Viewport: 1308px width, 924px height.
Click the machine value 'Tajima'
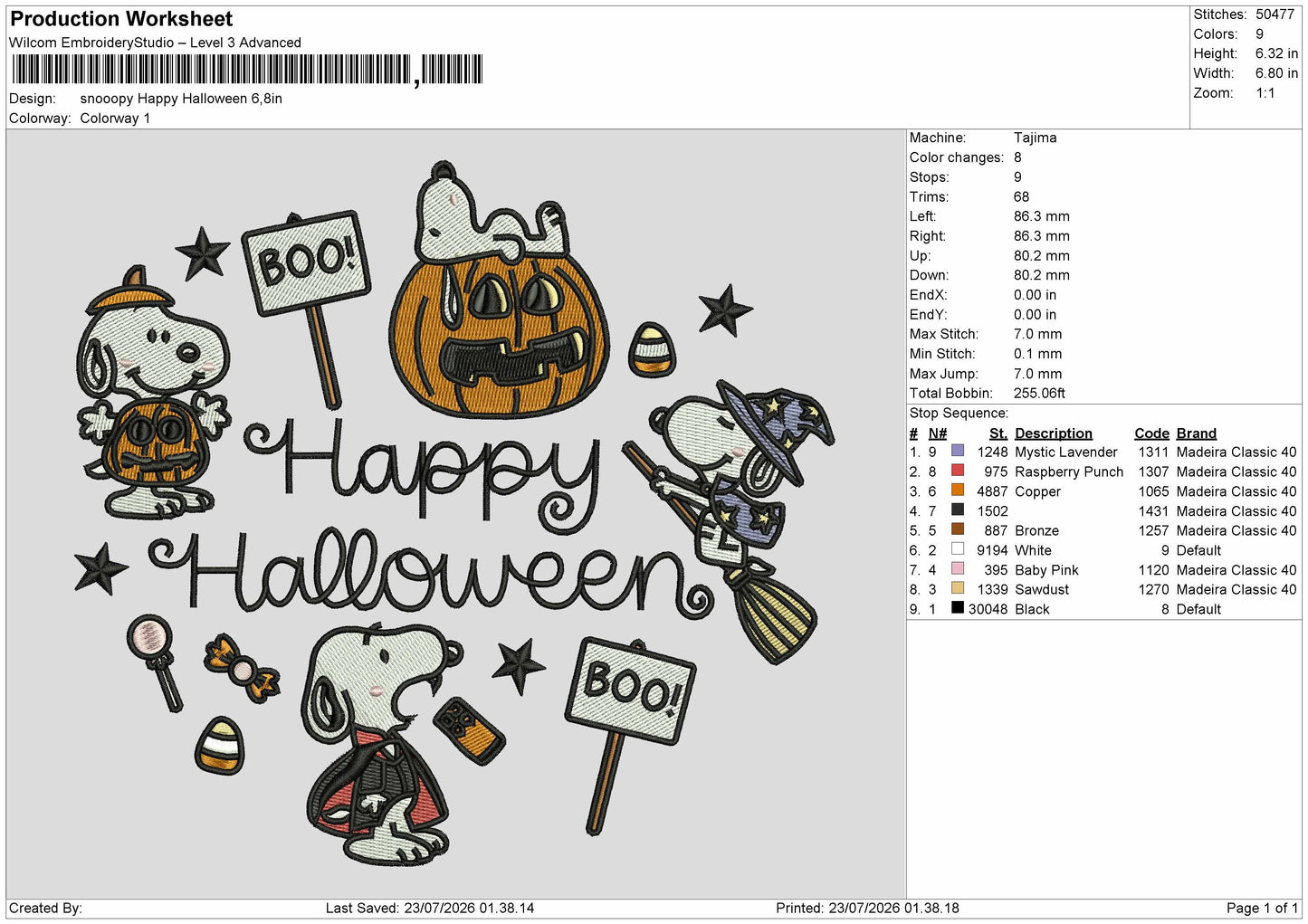pos(1035,138)
